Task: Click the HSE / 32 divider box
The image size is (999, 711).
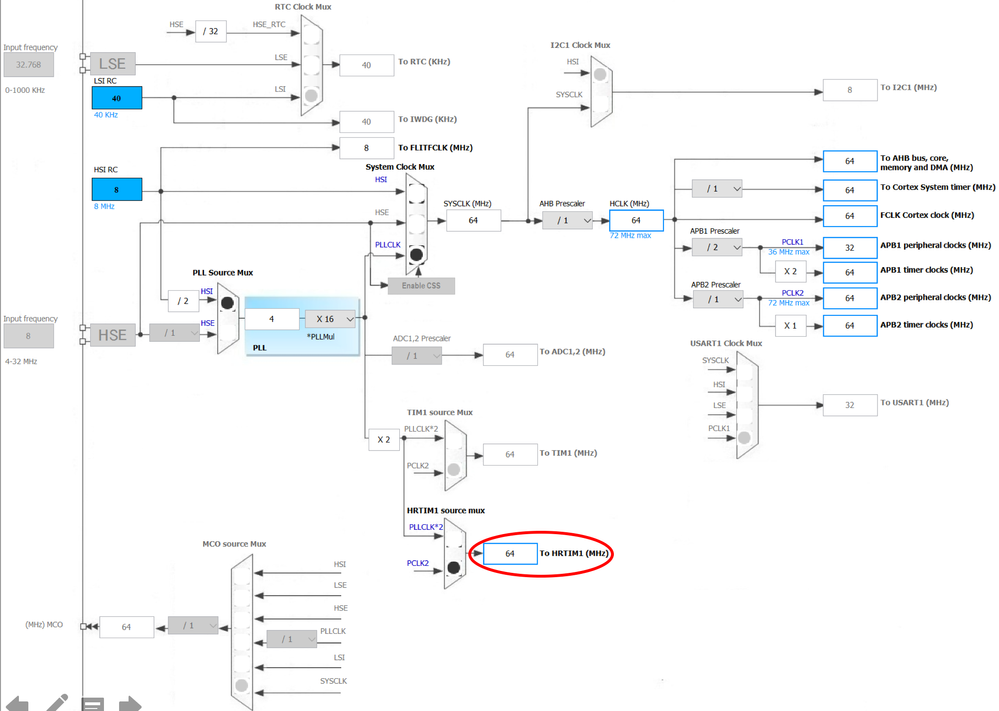Action: (x=211, y=31)
